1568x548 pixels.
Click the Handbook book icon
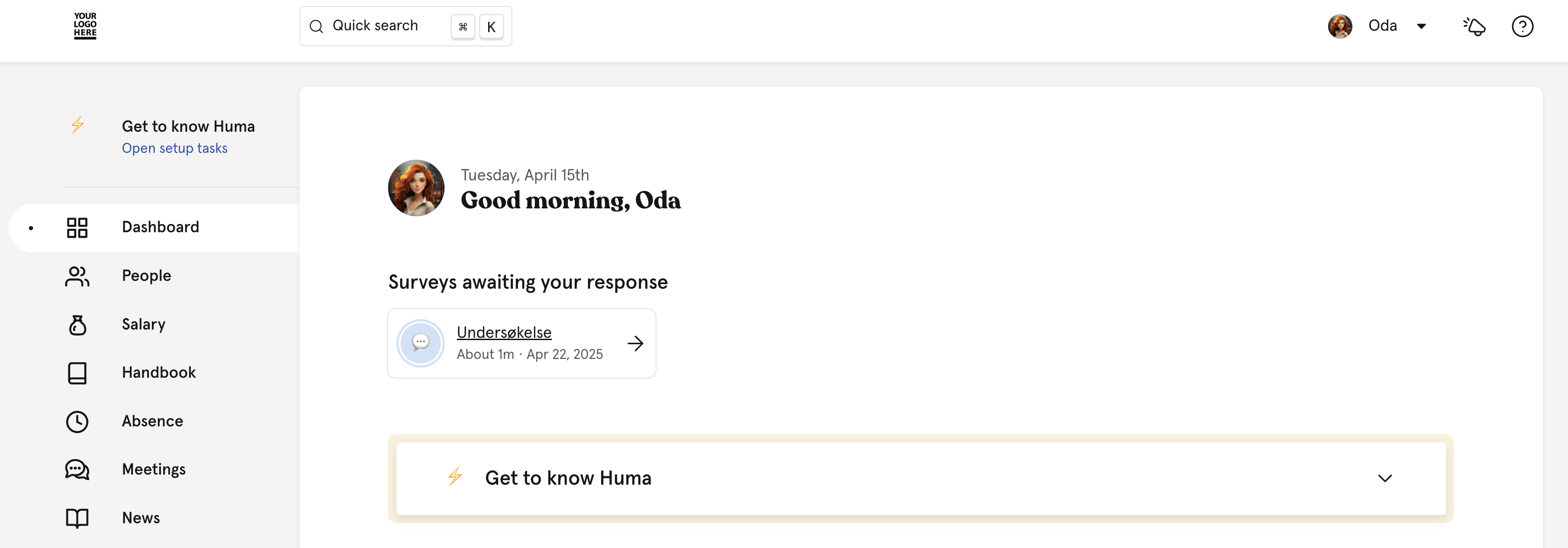78,373
